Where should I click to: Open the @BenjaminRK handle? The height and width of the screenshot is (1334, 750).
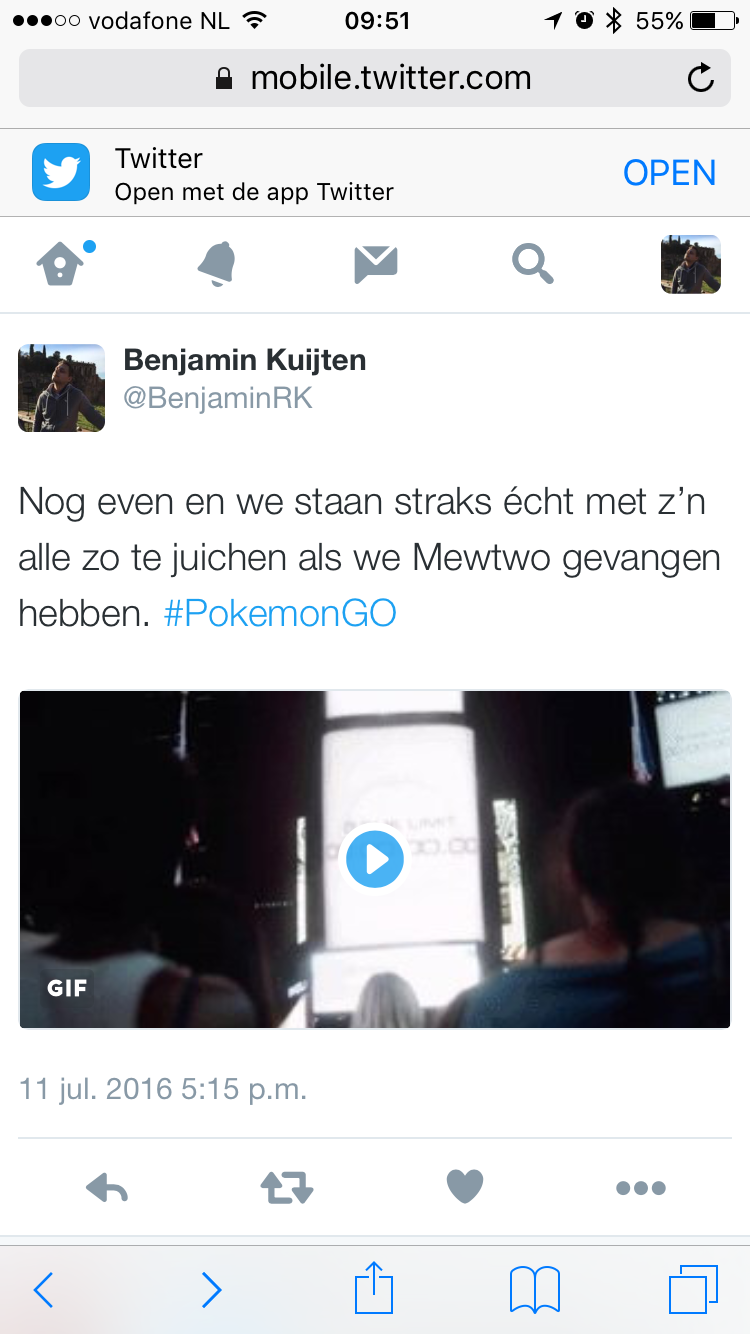click(x=218, y=398)
